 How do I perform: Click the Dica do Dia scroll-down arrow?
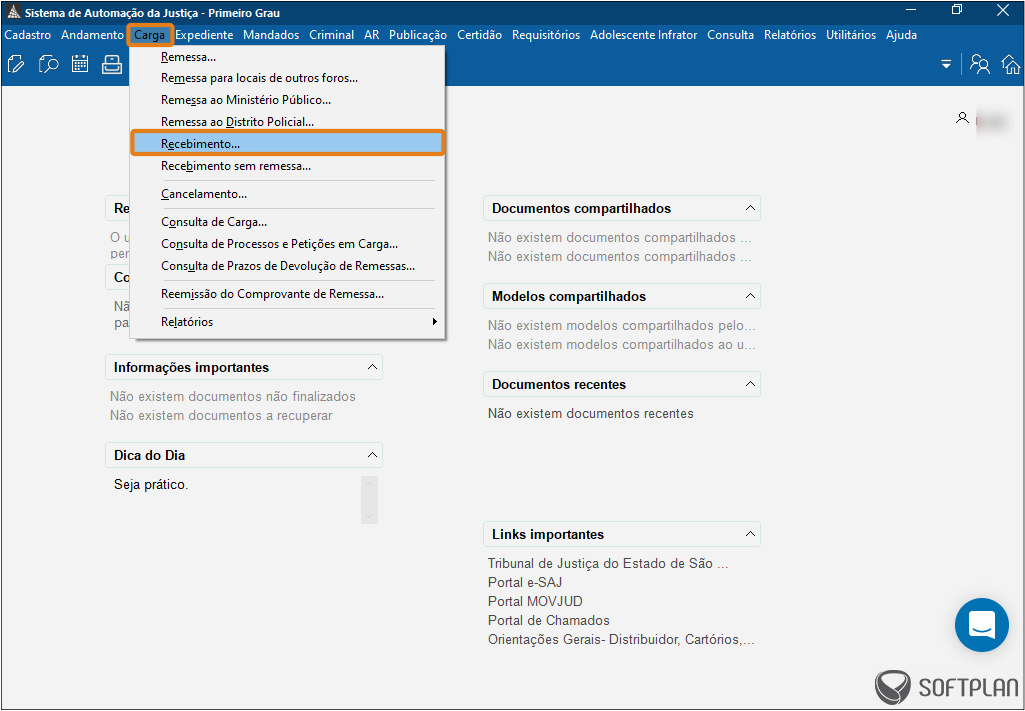point(369,516)
